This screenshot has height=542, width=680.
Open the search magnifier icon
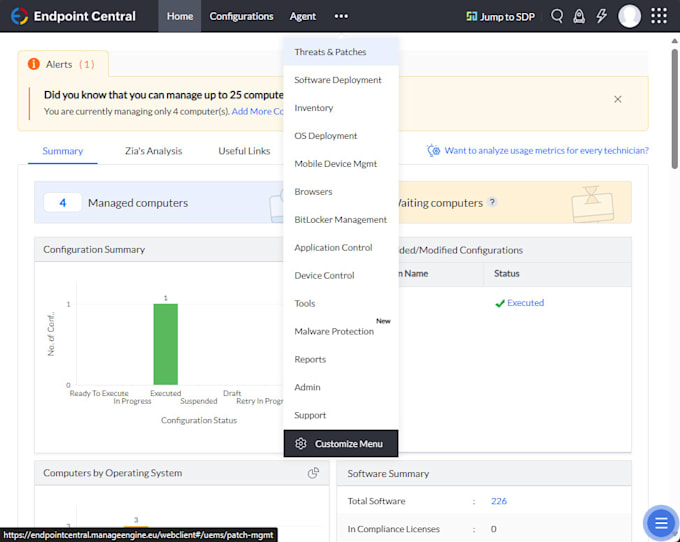click(x=557, y=16)
